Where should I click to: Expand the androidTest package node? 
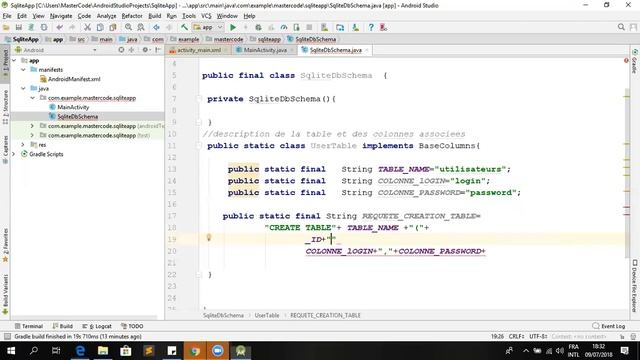pyautogui.click(x=32, y=126)
